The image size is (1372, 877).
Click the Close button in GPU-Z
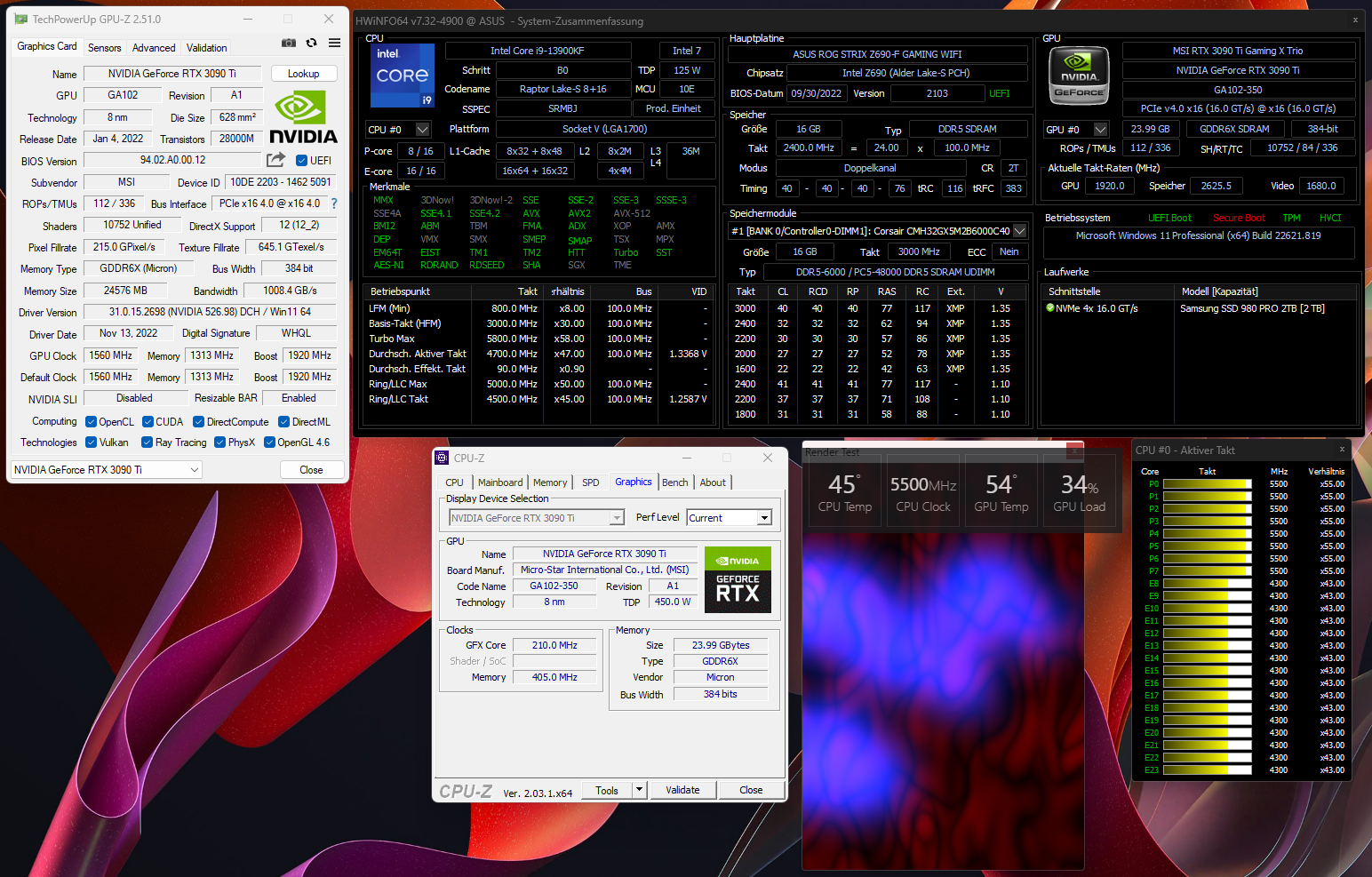(x=311, y=470)
